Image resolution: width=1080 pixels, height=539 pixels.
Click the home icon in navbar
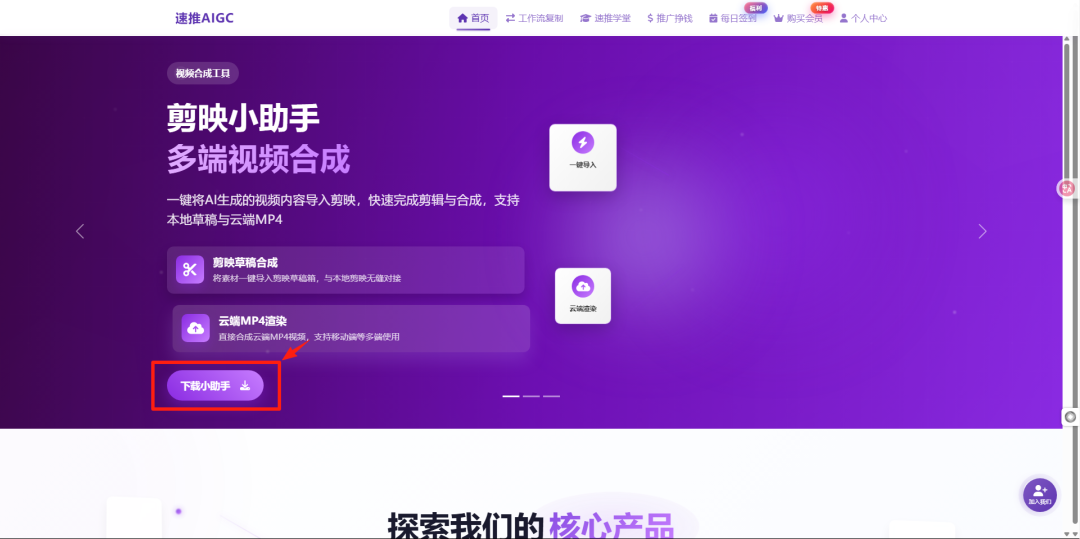point(462,18)
